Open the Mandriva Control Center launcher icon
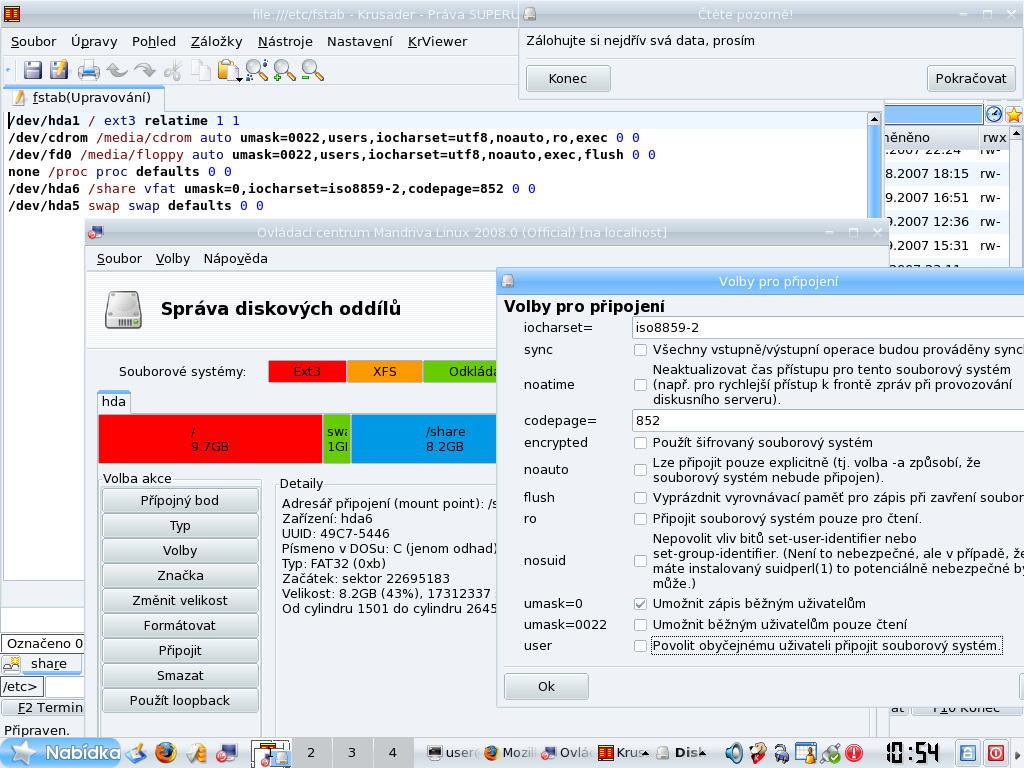Screen dimensions: 1024x768 (226, 753)
